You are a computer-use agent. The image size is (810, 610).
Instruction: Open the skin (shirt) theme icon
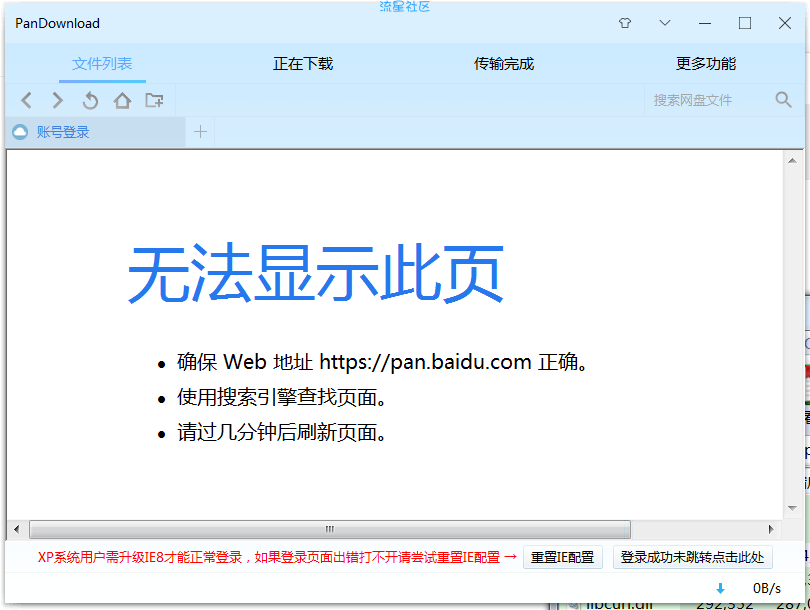625,23
